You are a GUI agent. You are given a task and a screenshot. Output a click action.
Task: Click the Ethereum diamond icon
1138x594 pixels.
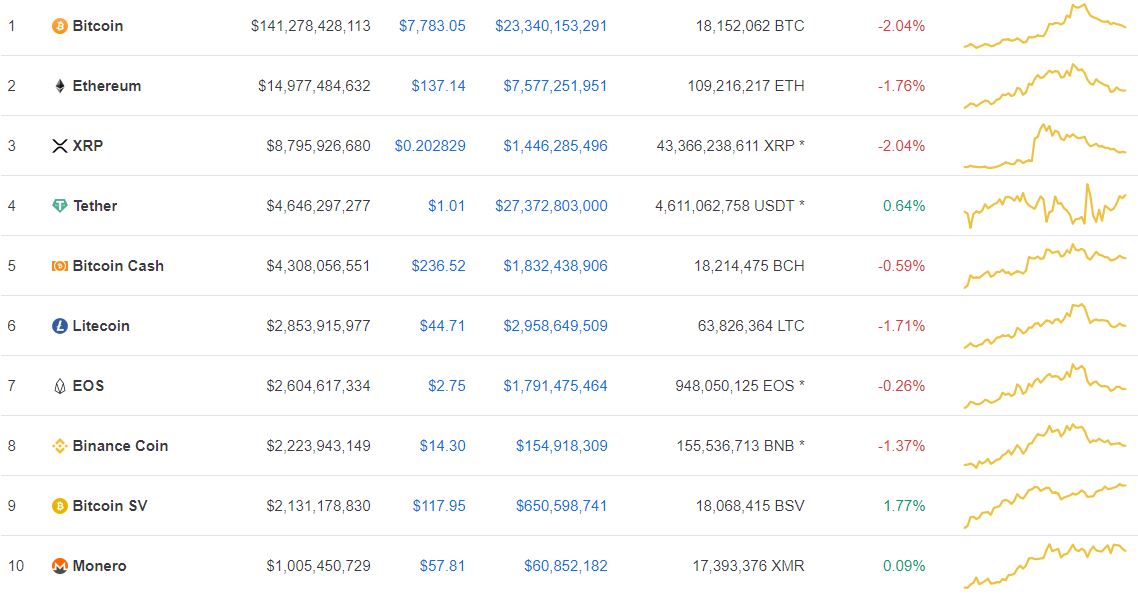[60, 86]
